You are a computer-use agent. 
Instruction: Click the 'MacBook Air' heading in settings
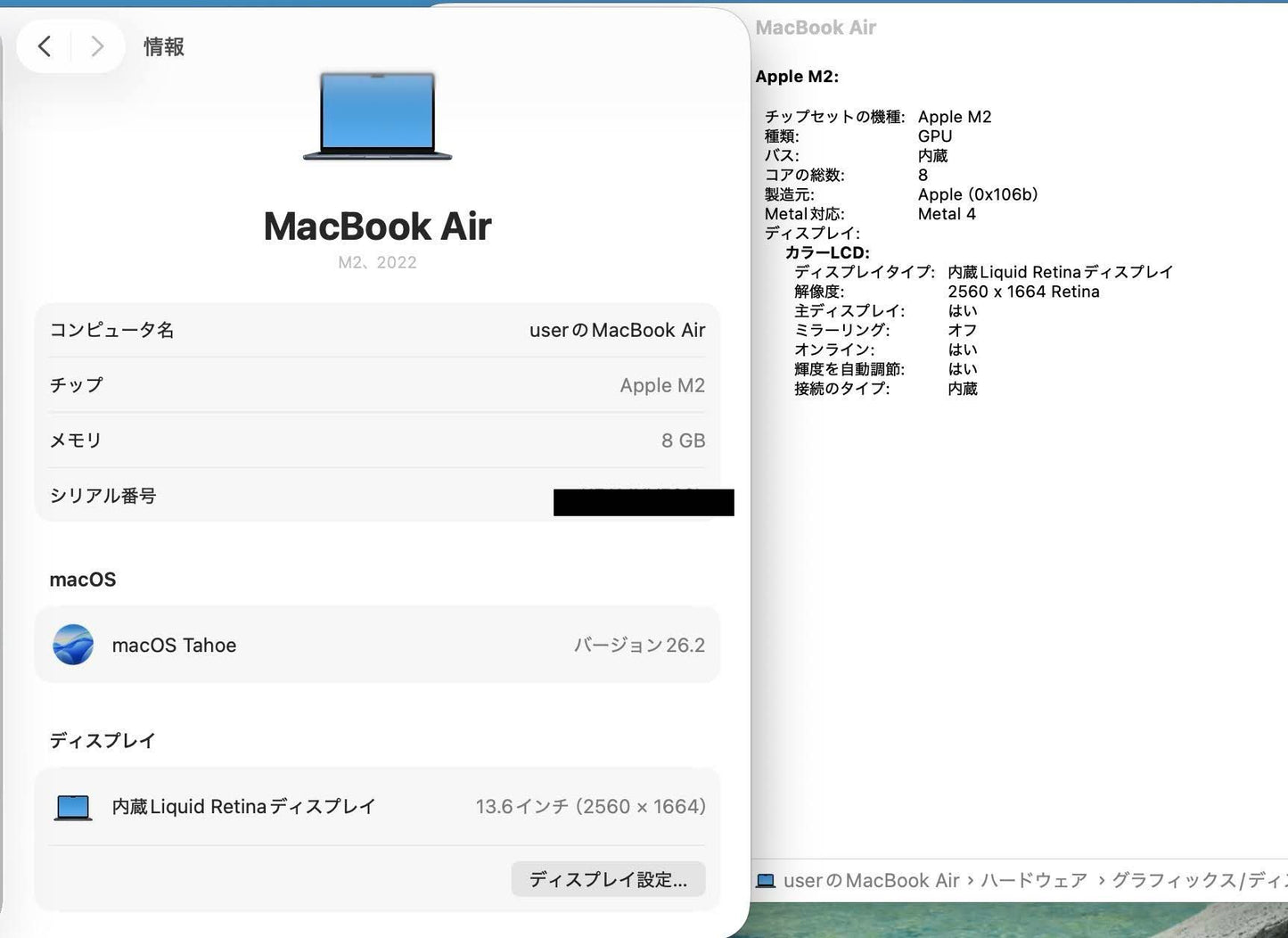pos(378,226)
